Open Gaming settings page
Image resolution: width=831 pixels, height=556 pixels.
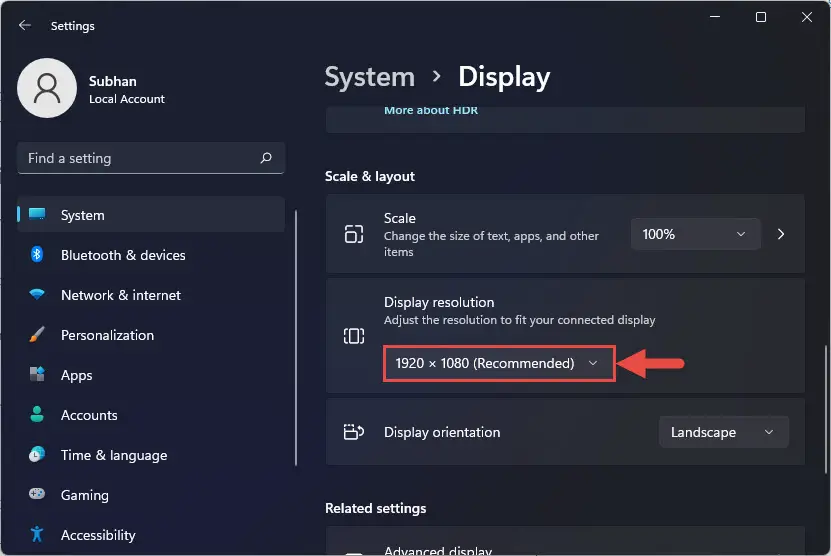[x=151, y=495]
